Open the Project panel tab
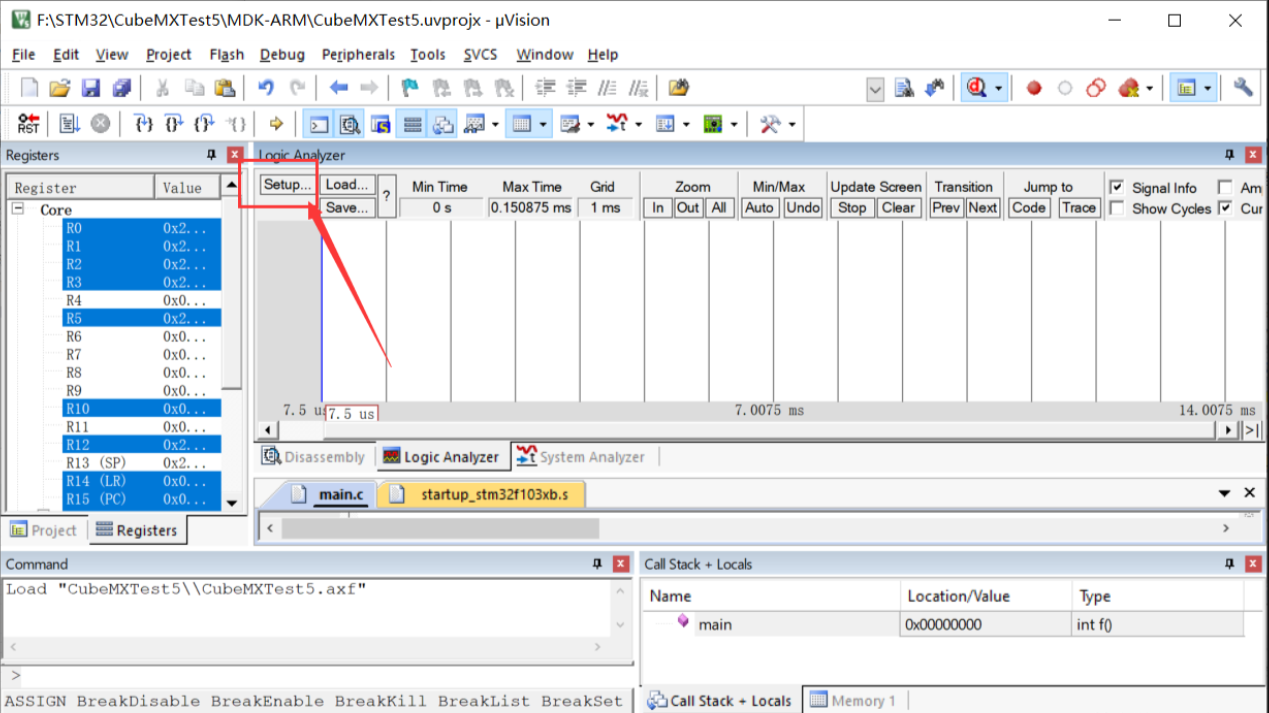1269x713 pixels. click(x=43, y=530)
